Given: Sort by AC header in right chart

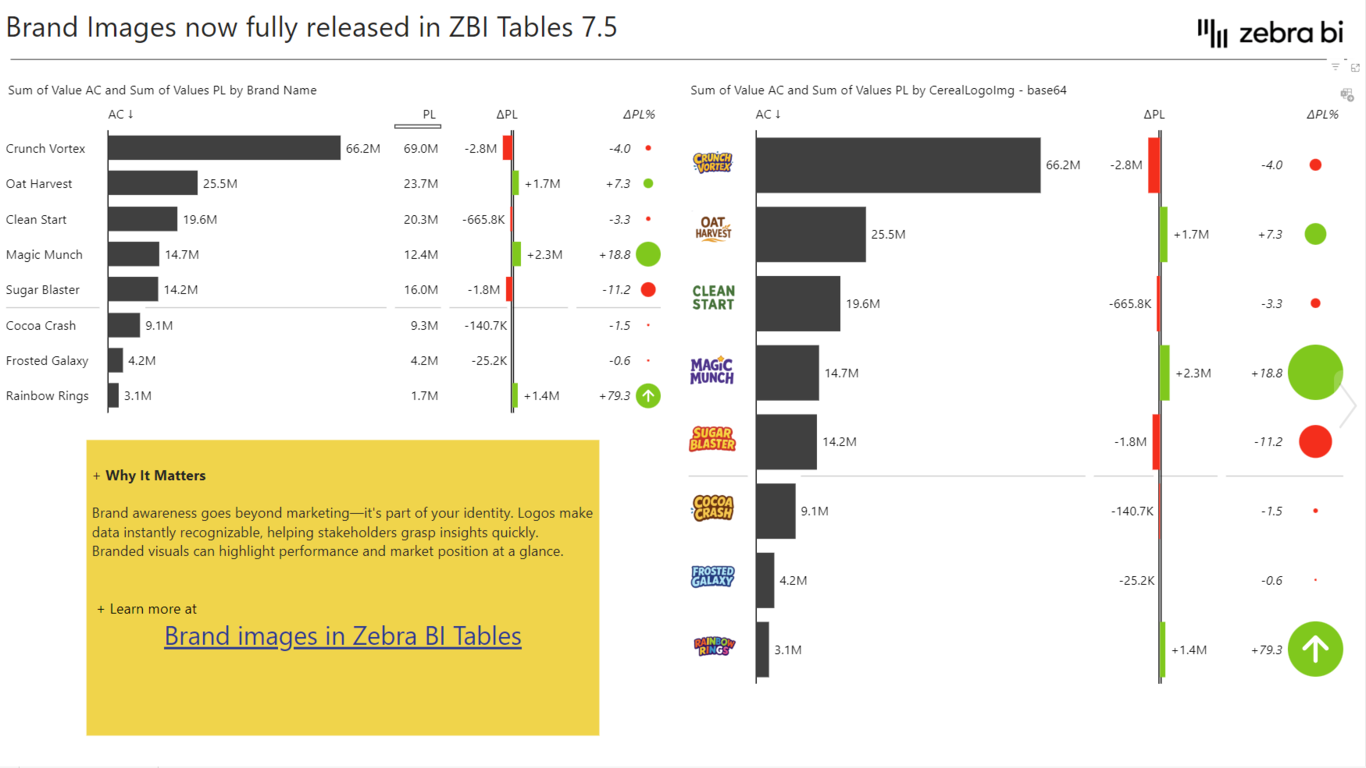Looking at the screenshot, I should coord(767,114).
